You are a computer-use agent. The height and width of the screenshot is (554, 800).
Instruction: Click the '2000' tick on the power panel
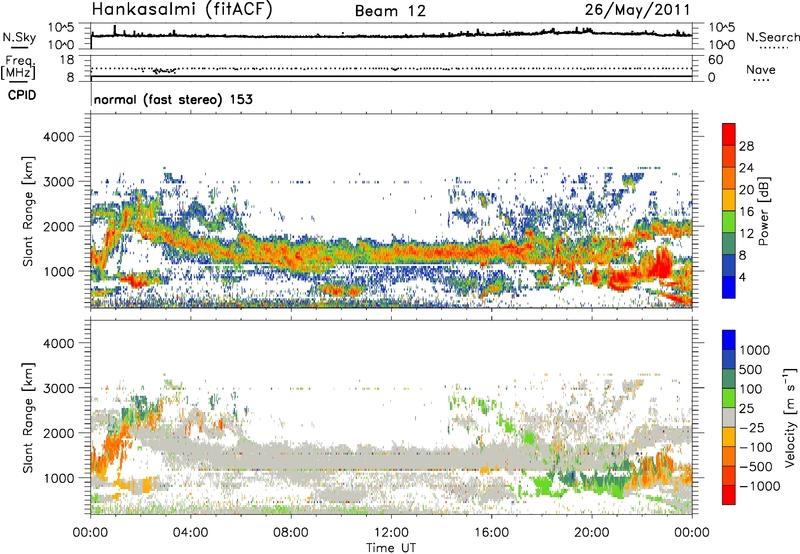[58, 226]
